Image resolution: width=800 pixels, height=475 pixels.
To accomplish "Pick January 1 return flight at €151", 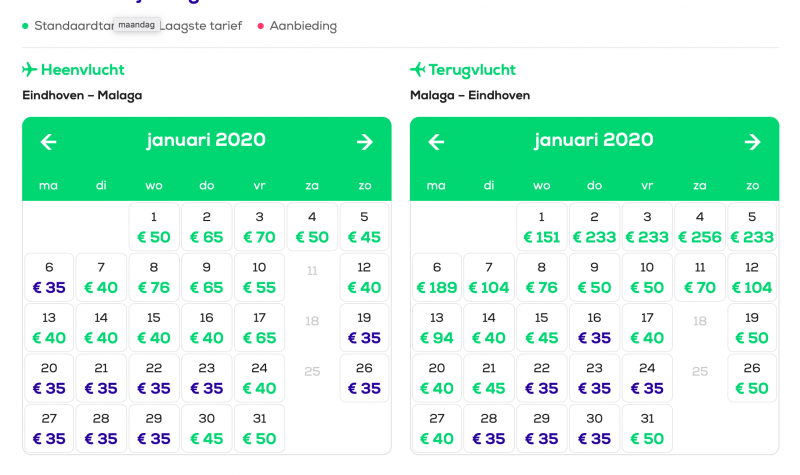I will click(x=541, y=227).
